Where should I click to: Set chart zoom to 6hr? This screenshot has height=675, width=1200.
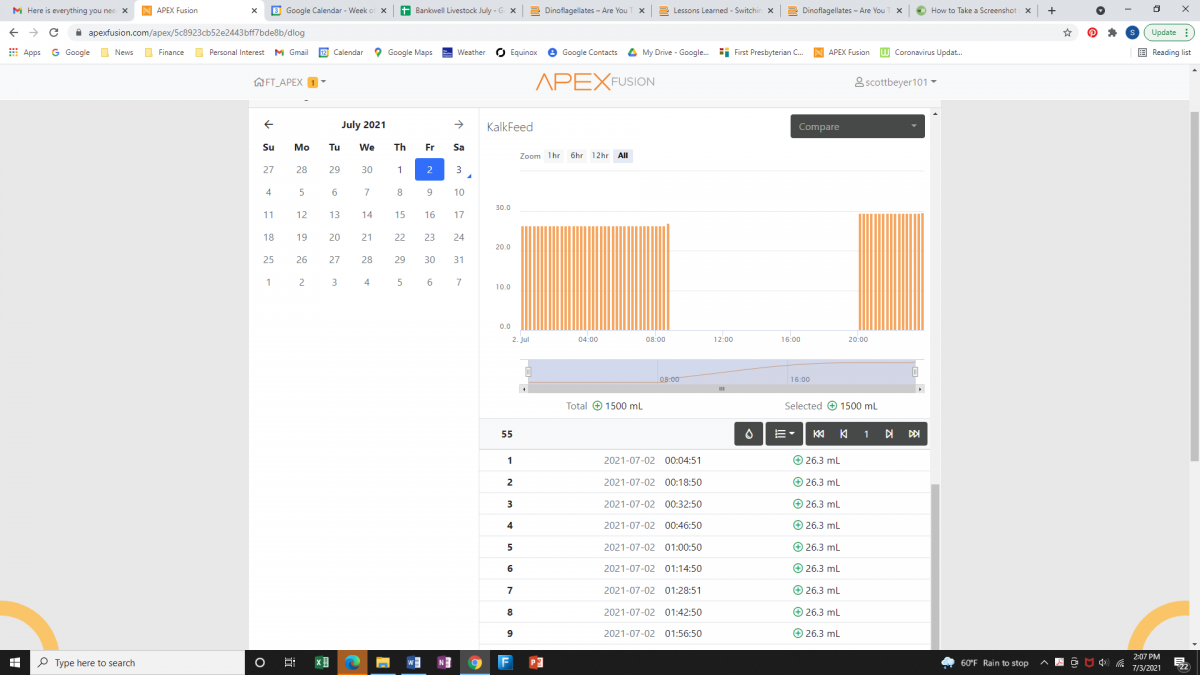click(577, 156)
